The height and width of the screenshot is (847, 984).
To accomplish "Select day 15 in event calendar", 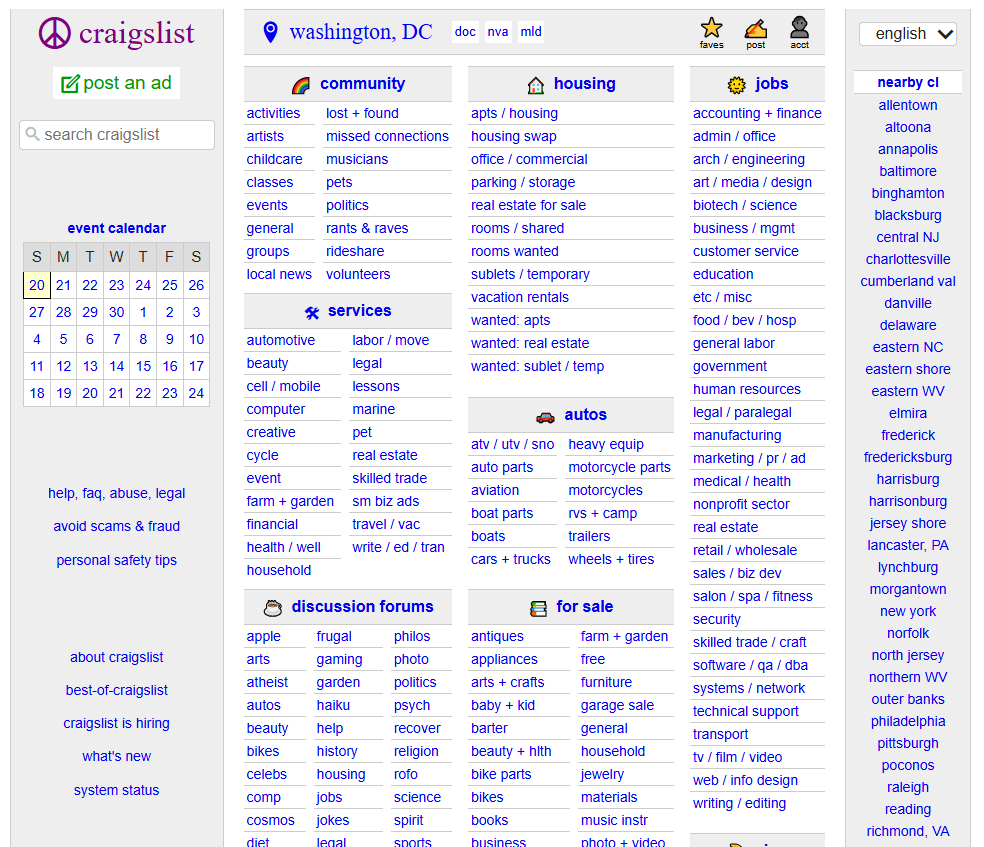I will [143, 366].
